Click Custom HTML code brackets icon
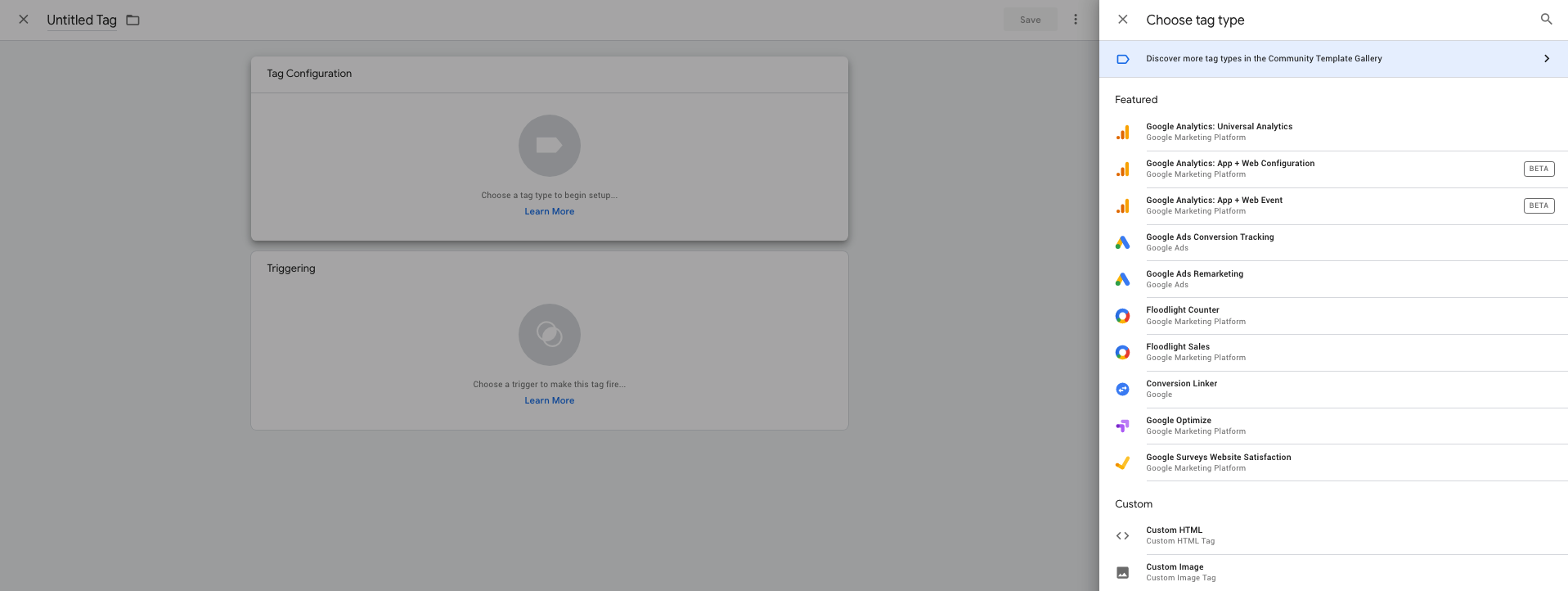The height and width of the screenshot is (591, 1568). coord(1123,536)
